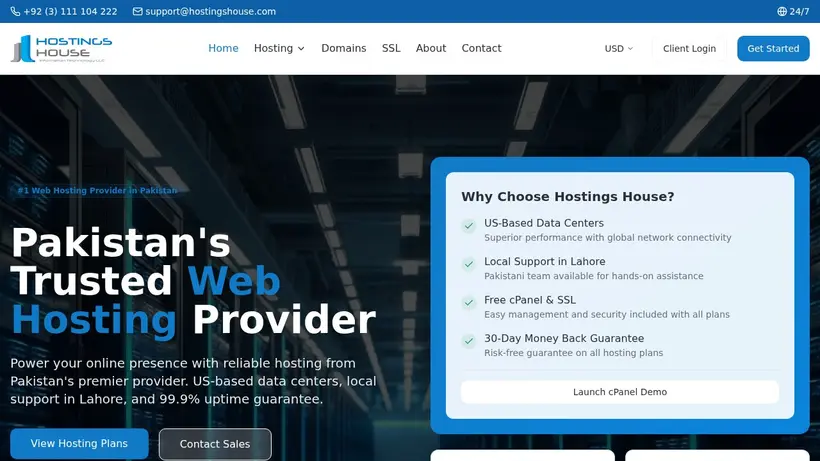Click the globe icon beside 24/7
The image size is (820, 461).
782,11
